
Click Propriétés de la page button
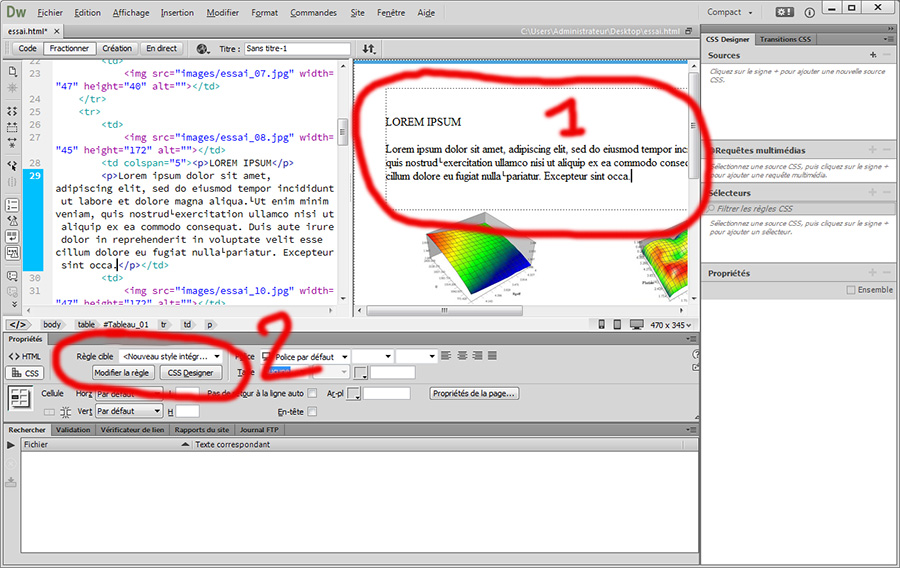coord(474,394)
